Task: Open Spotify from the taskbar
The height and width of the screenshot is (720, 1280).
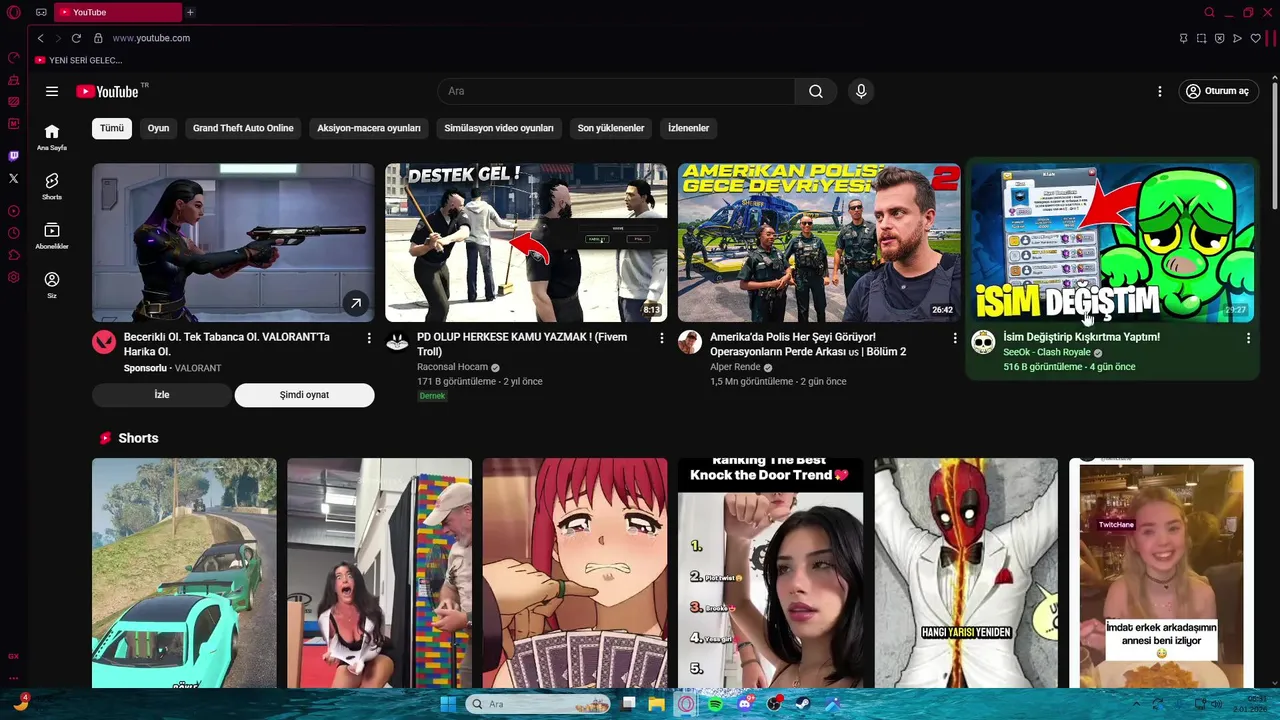Action: pyautogui.click(x=715, y=704)
